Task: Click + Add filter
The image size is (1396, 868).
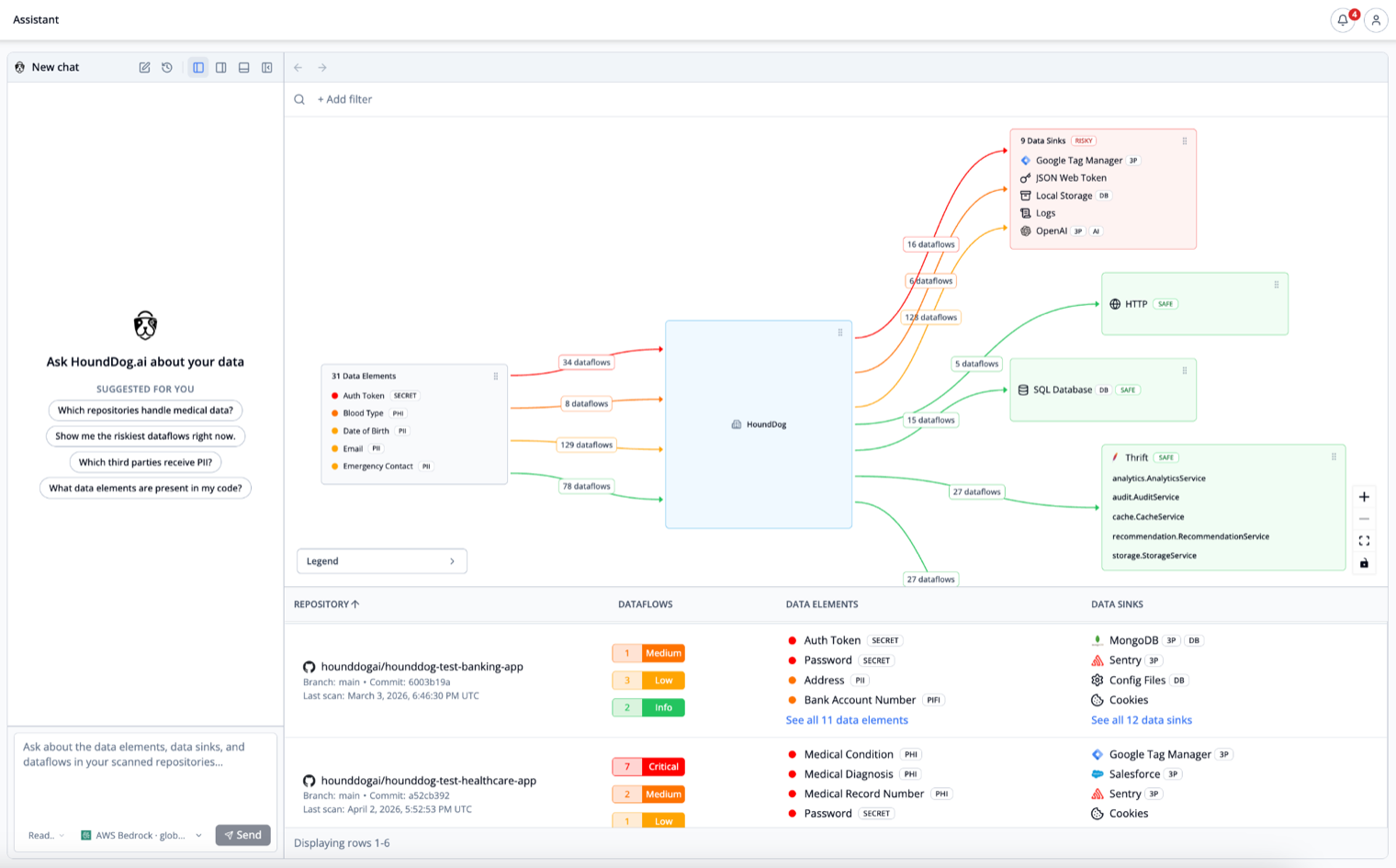Action: pyautogui.click(x=344, y=99)
